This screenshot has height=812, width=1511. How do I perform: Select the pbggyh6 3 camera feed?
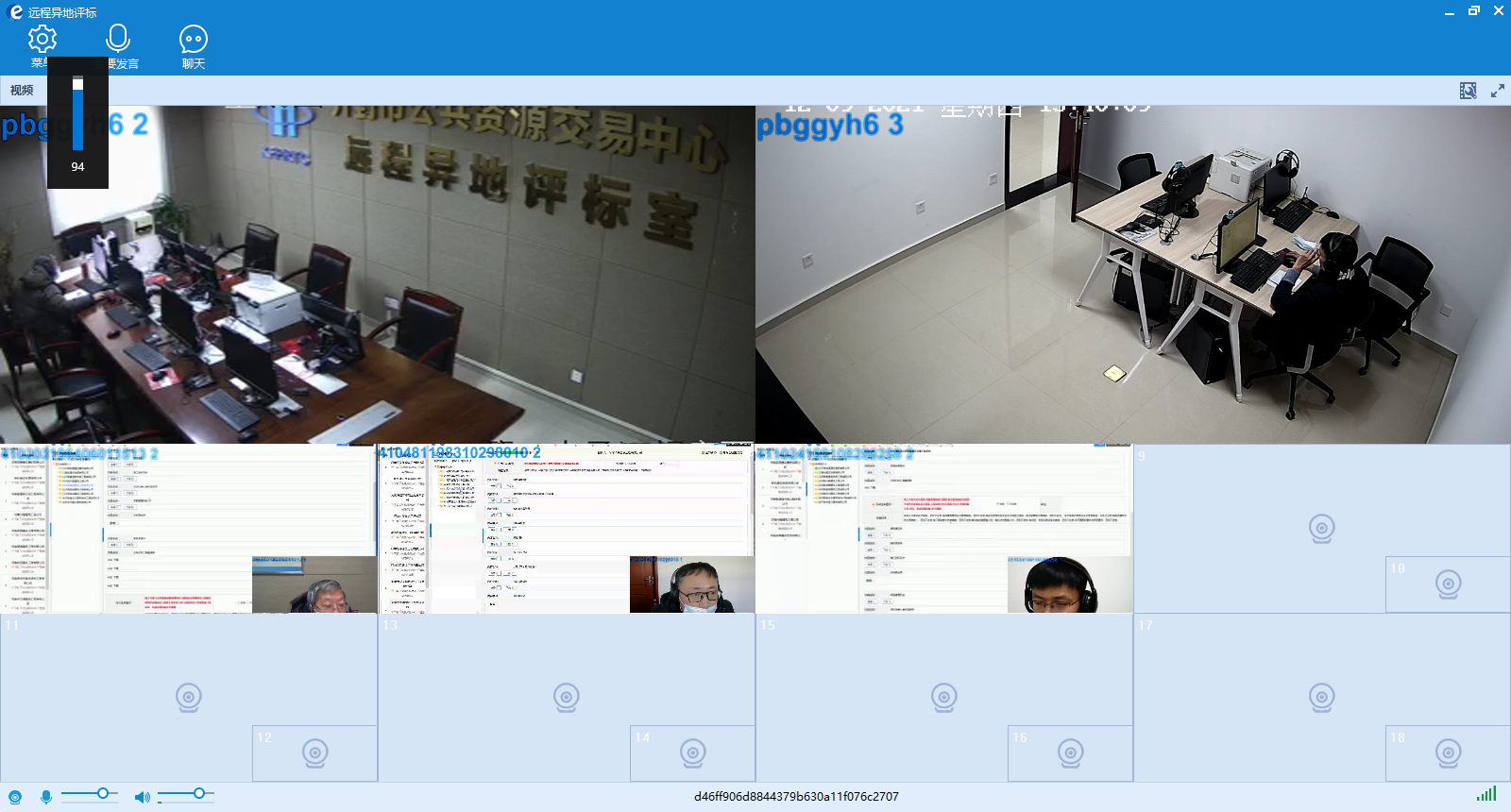(1132, 274)
